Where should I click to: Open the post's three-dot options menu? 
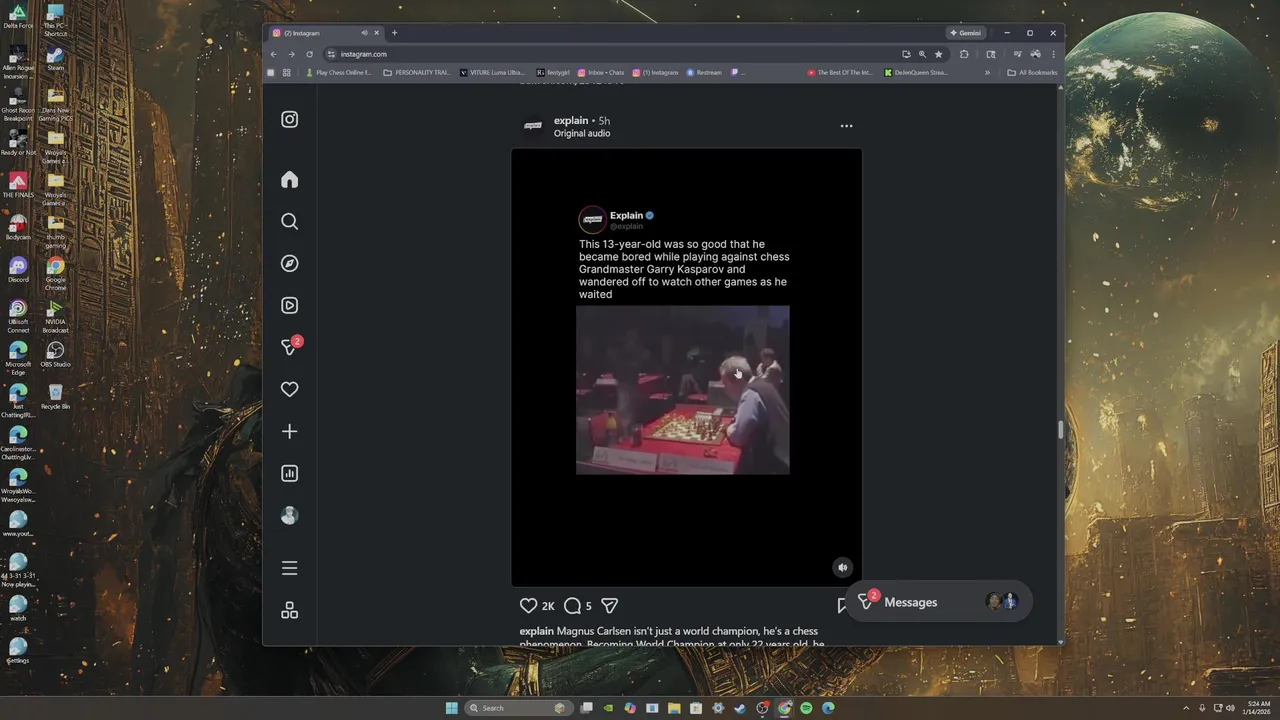pyautogui.click(x=846, y=126)
